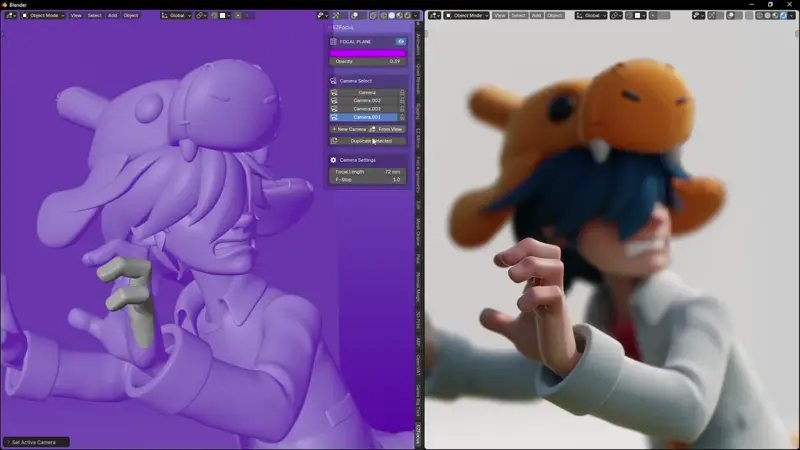Click From View button
The height and width of the screenshot is (450, 800).
(387, 129)
